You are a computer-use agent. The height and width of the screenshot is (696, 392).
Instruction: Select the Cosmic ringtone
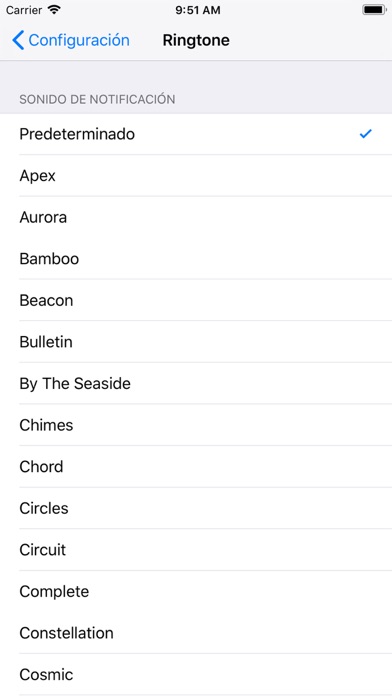(196, 674)
